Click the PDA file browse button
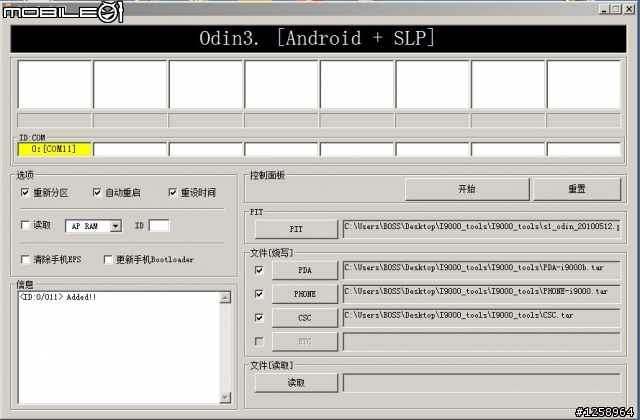Screen dimensions: 640x420 tap(305, 270)
